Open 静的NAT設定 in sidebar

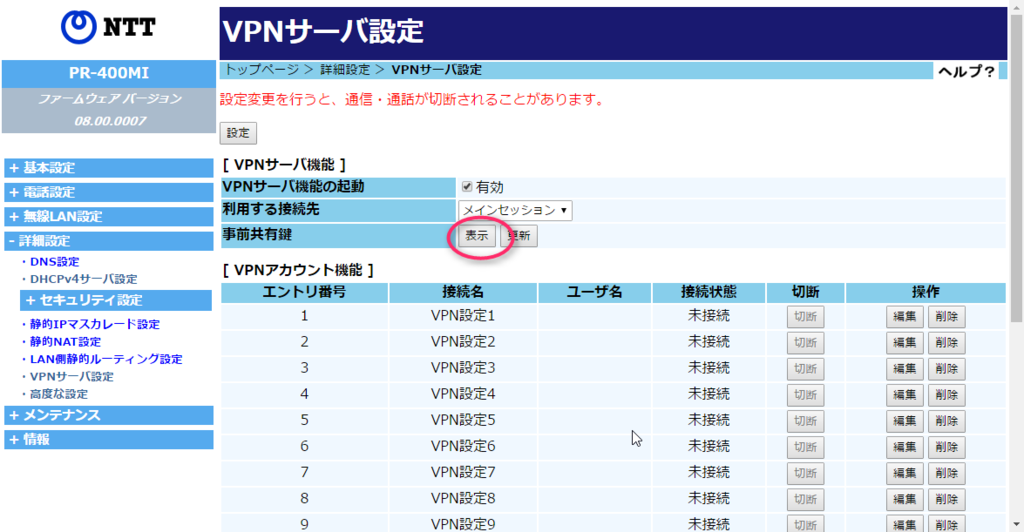[x=65, y=342]
